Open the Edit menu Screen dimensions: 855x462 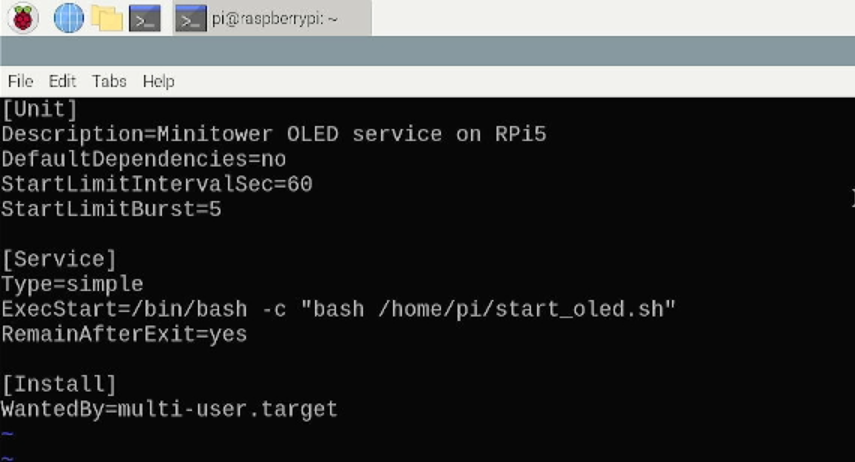pyautogui.click(x=62, y=81)
